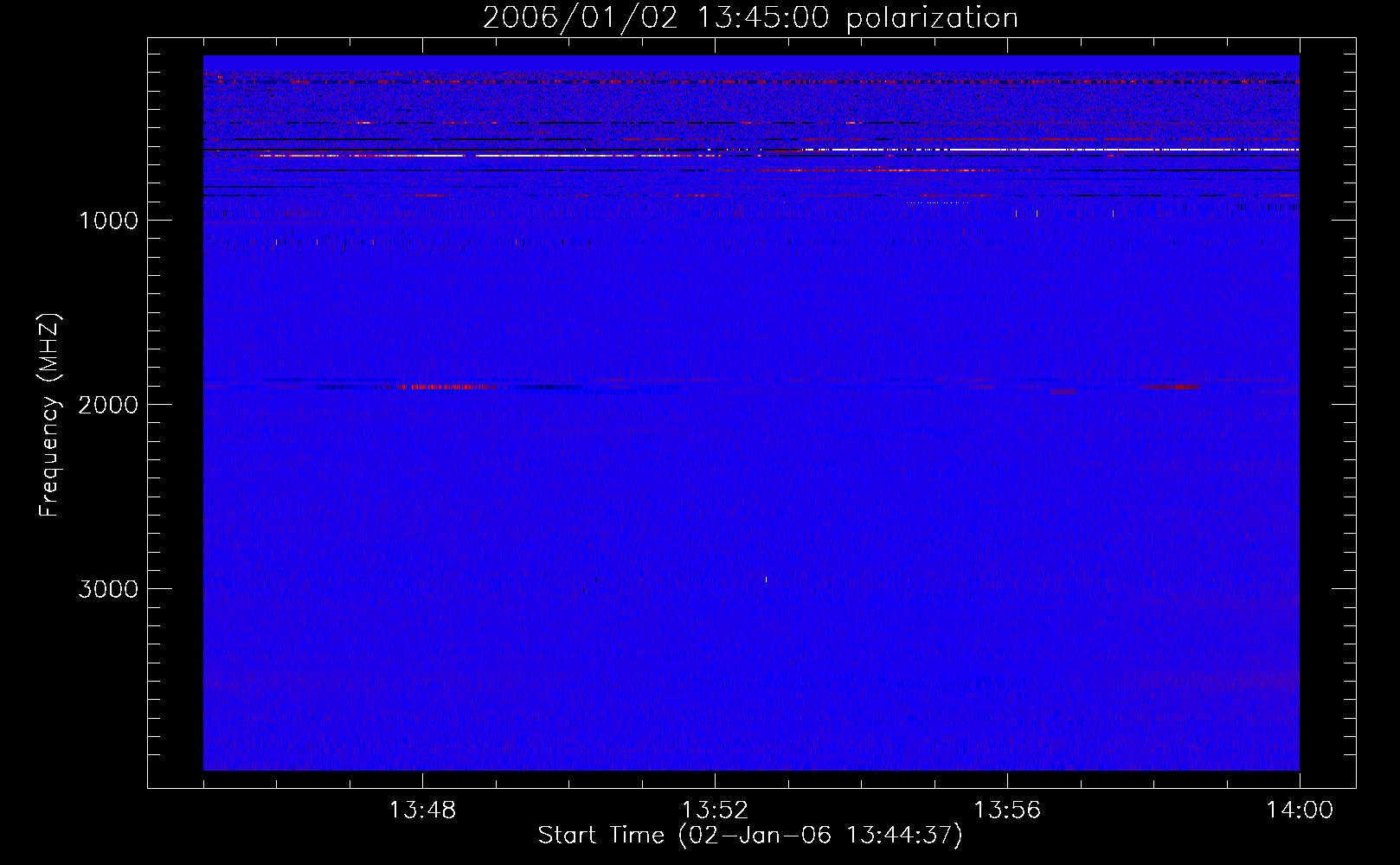The image size is (1400, 865).
Task: Click the 'Start Time (02-Jan-06 13:44:37)' label
Action: [750, 836]
